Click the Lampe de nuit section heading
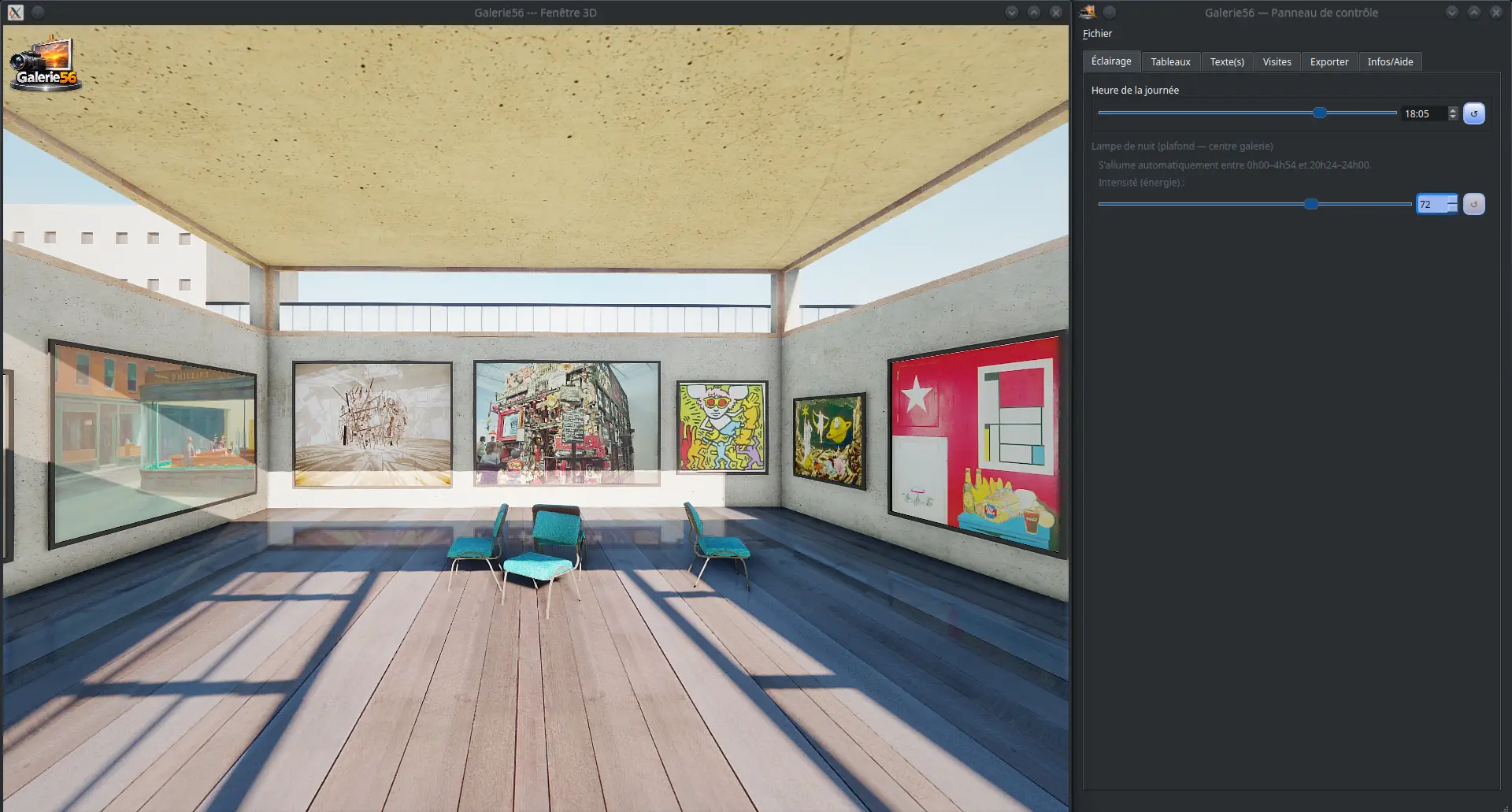 (1182, 146)
